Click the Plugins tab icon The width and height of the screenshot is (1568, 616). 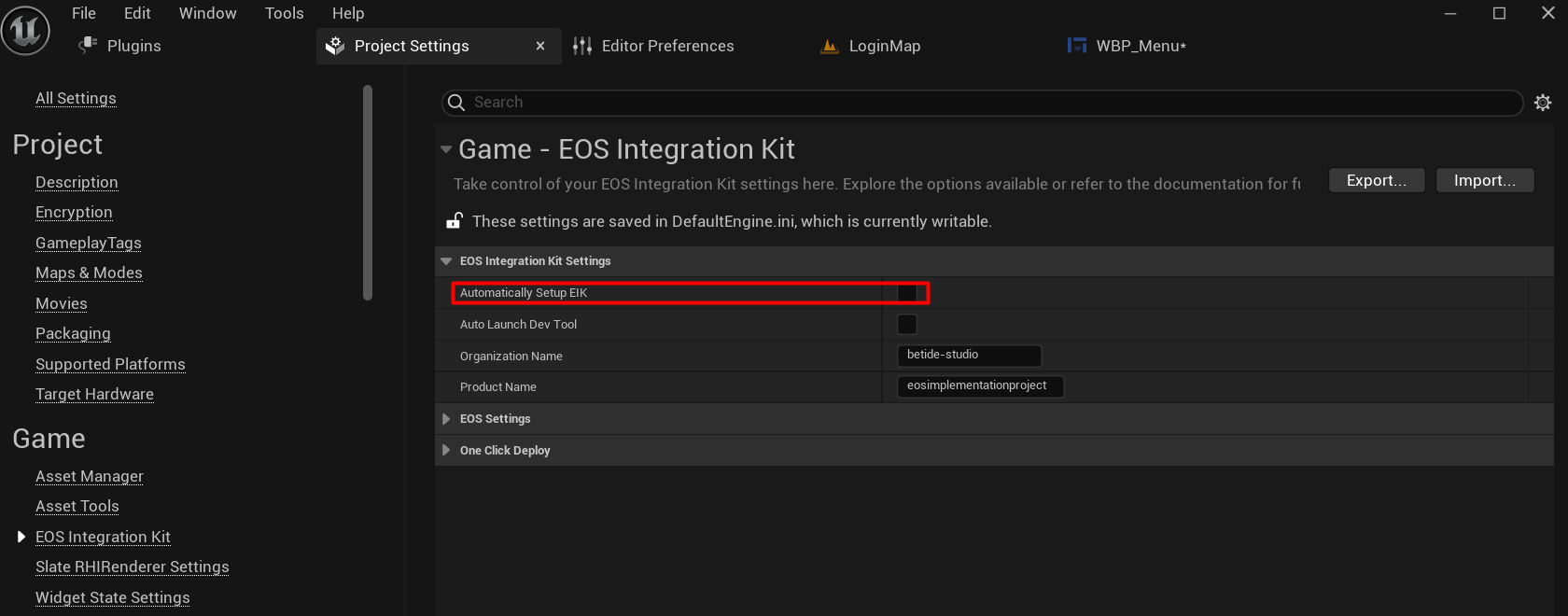[x=89, y=46]
